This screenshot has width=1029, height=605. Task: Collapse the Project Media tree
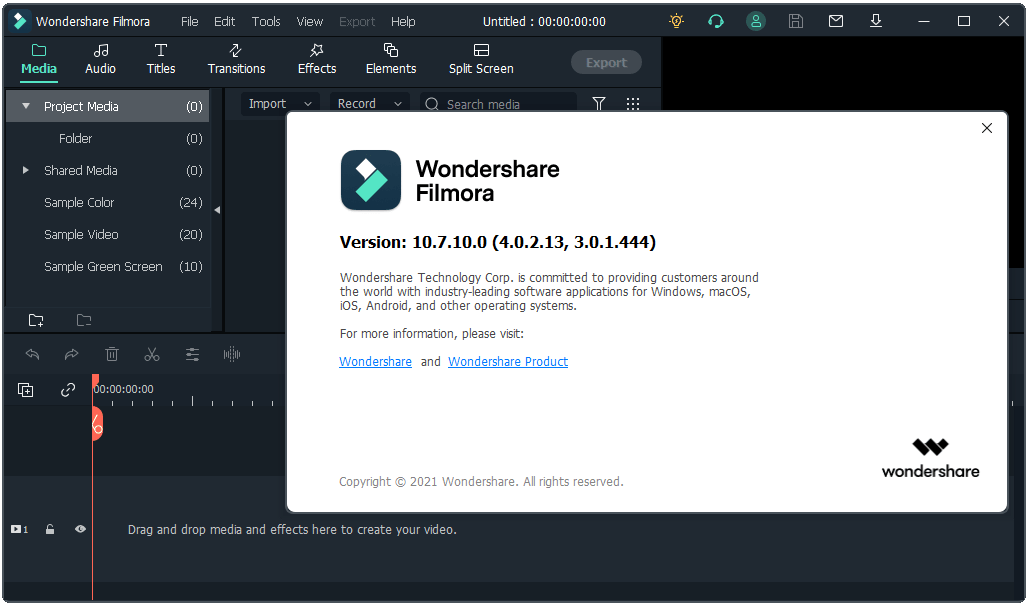tap(26, 106)
